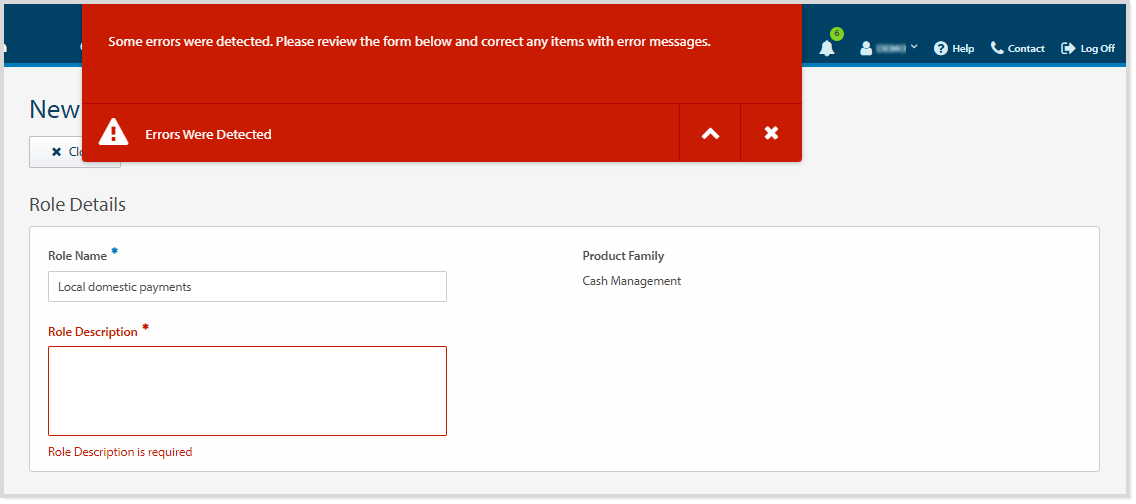Click the Role Description field label

[93, 332]
